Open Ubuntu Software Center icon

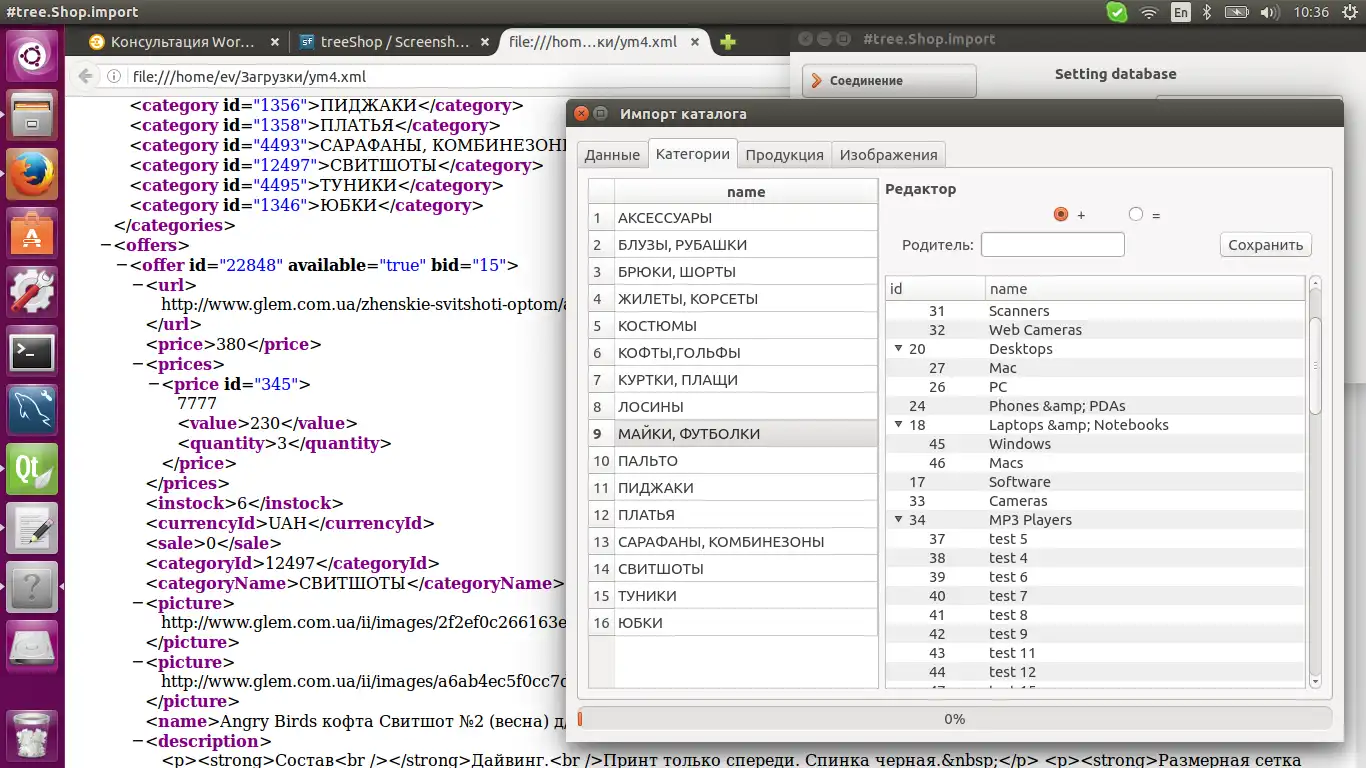[32, 234]
